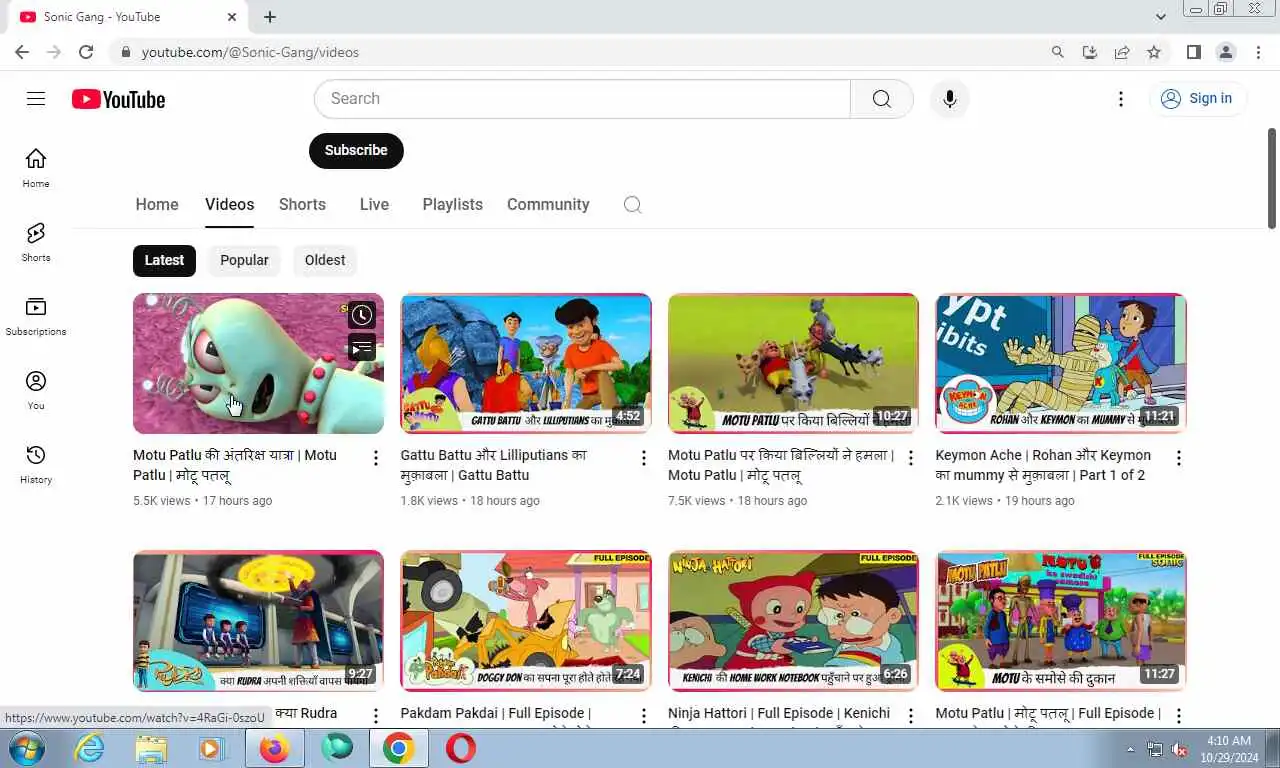The image size is (1280, 768).
Task: Open a new browser tab
Action: click(x=270, y=17)
